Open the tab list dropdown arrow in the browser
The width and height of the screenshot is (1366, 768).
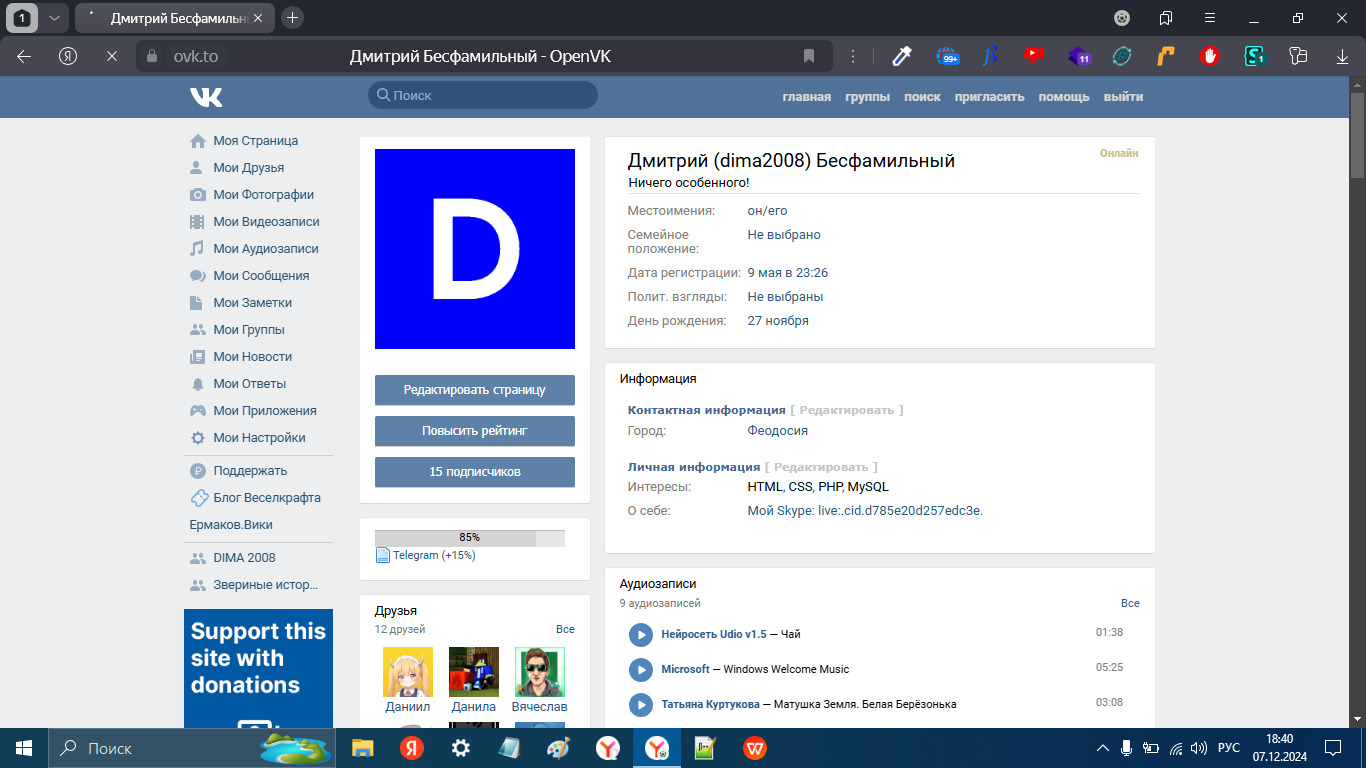54,18
